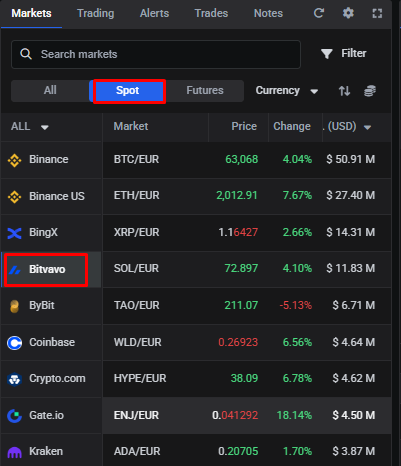The image size is (401, 466).
Task: Click the Crypto.com logo icon
Action: [14, 379]
